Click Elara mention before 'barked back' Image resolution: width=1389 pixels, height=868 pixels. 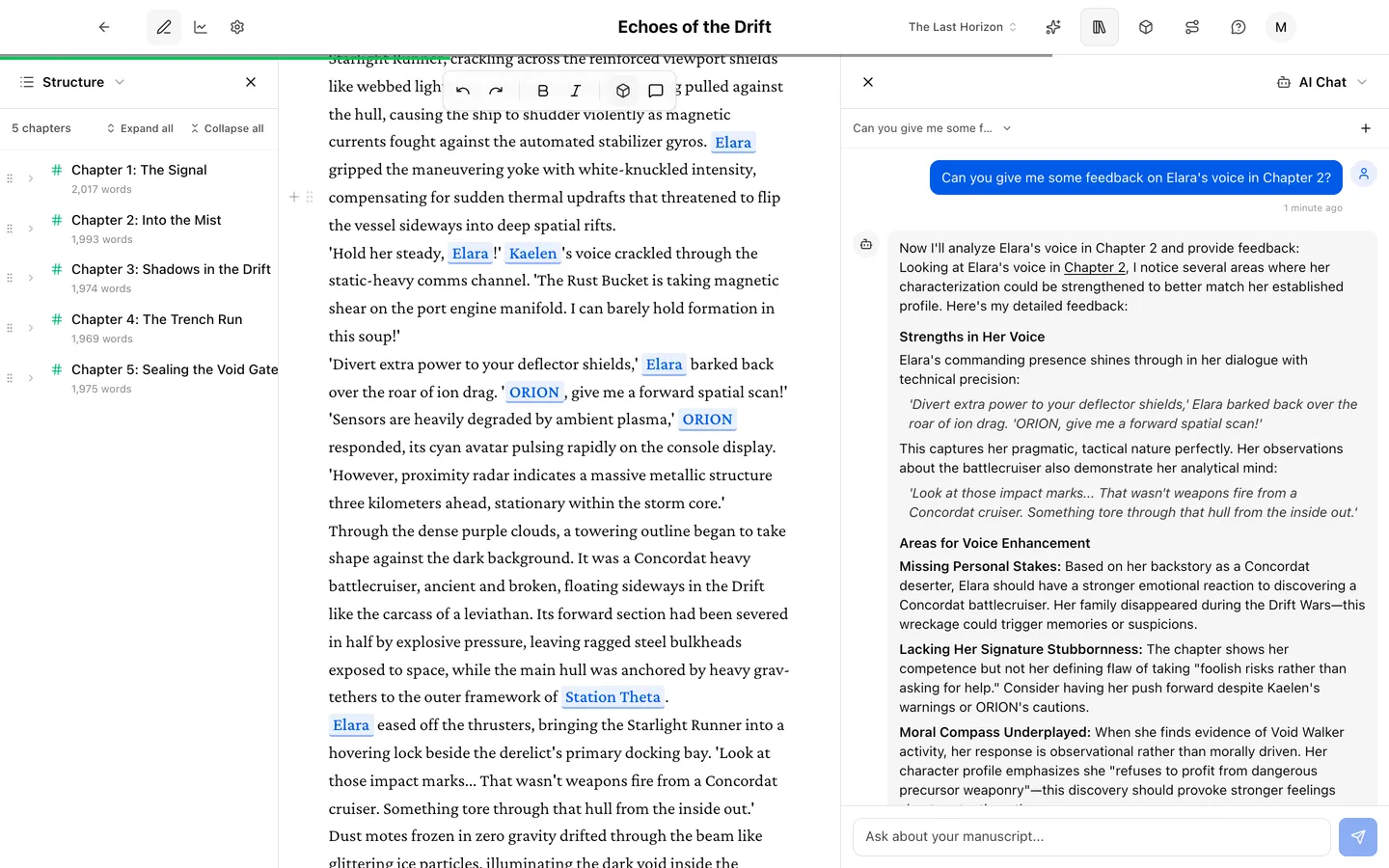(x=664, y=365)
